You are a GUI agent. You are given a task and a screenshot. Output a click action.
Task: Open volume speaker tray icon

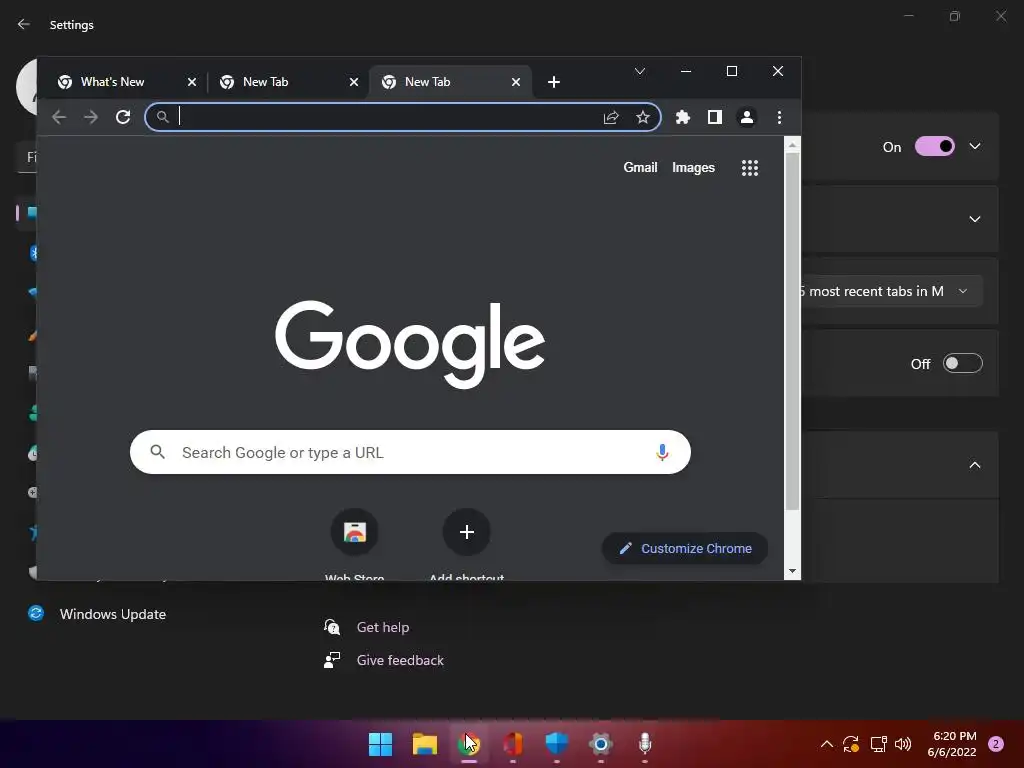point(903,744)
